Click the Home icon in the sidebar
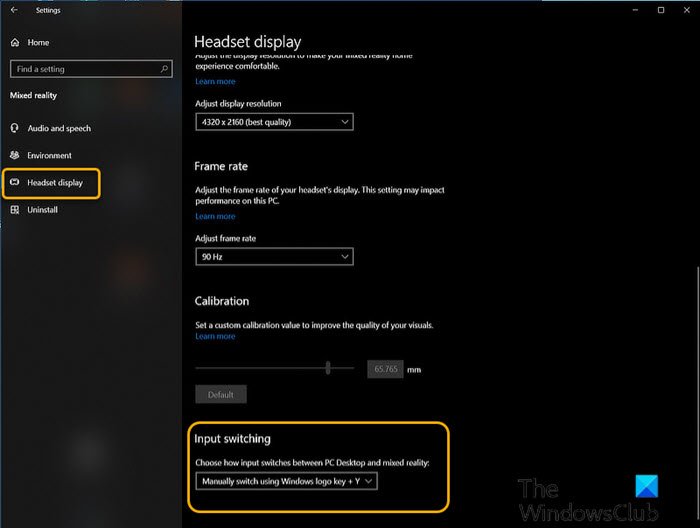 coord(15,42)
